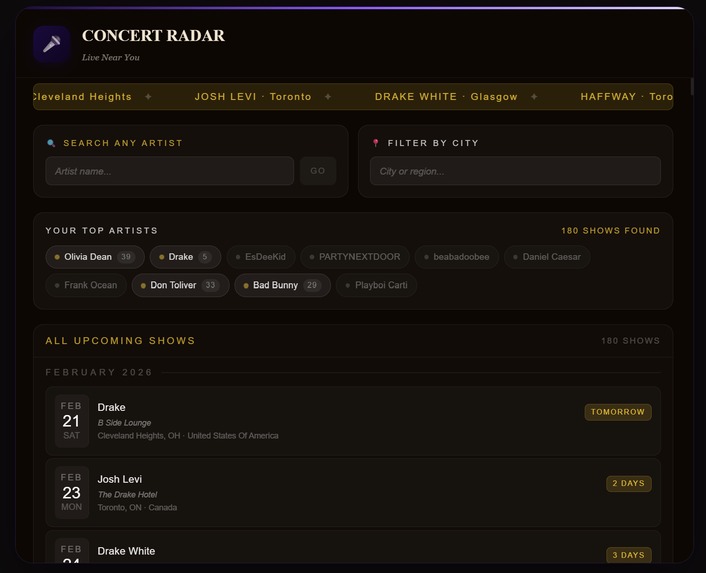Image resolution: width=706 pixels, height=573 pixels.
Task: Toggle the Olivia Dean artist chip
Action: click(x=95, y=257)
